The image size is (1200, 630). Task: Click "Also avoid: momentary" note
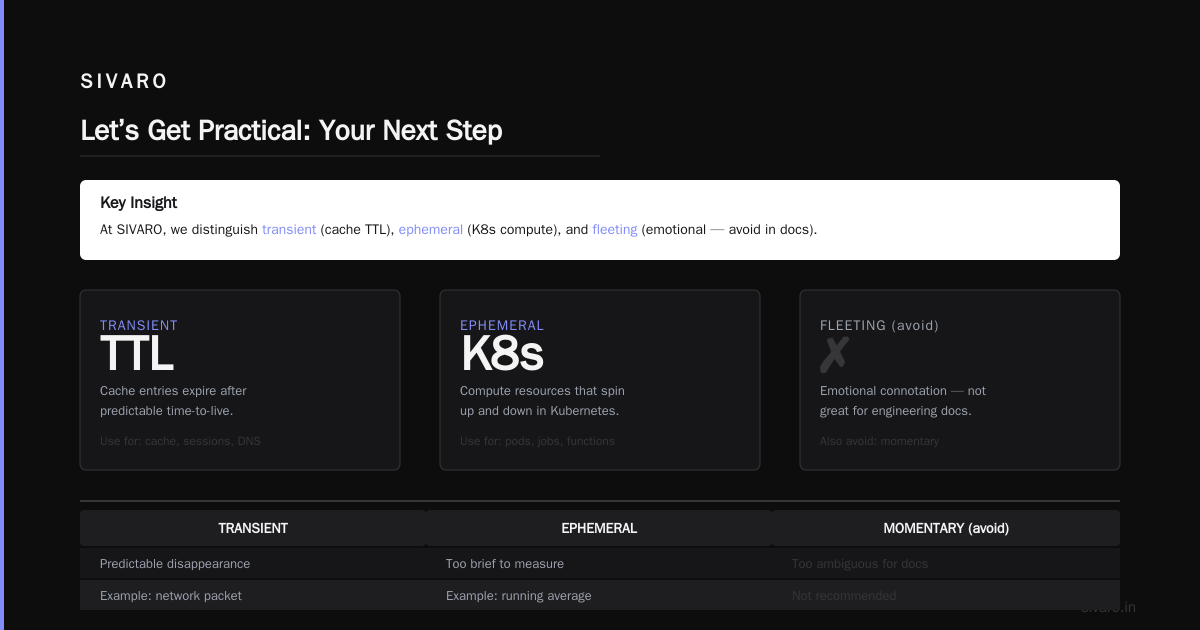pos(879,441)
